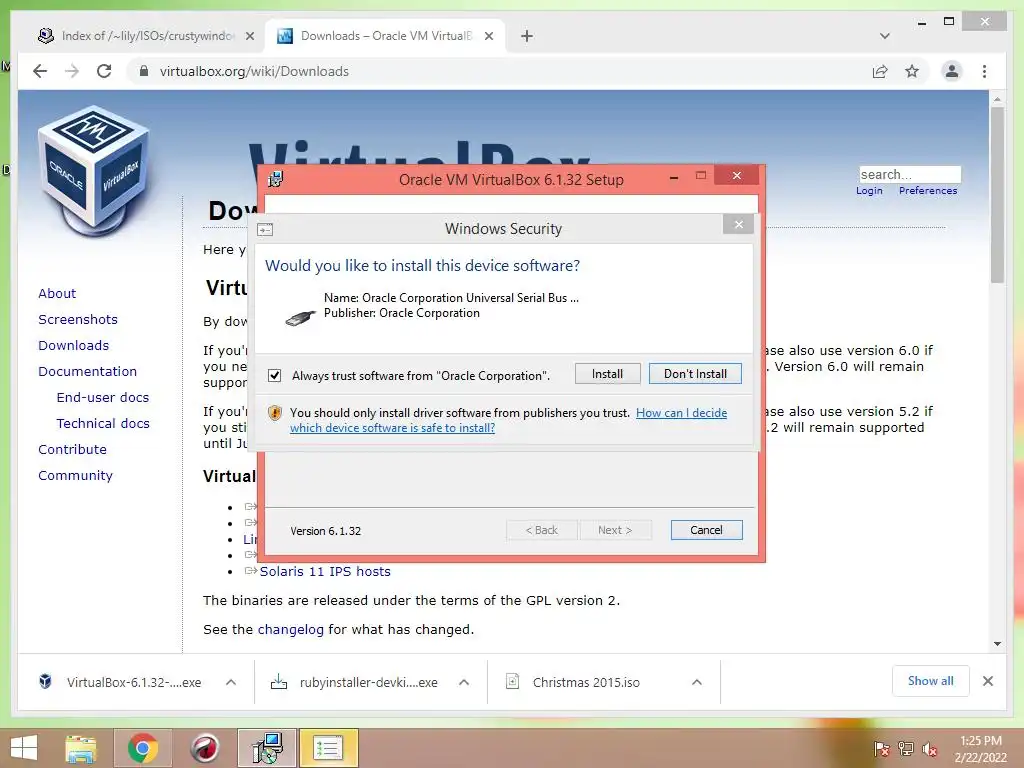This screenshot has height=768, width=1024.
Task: Open the Solaris 11 IPS hosts link
Action: [325, 571]
